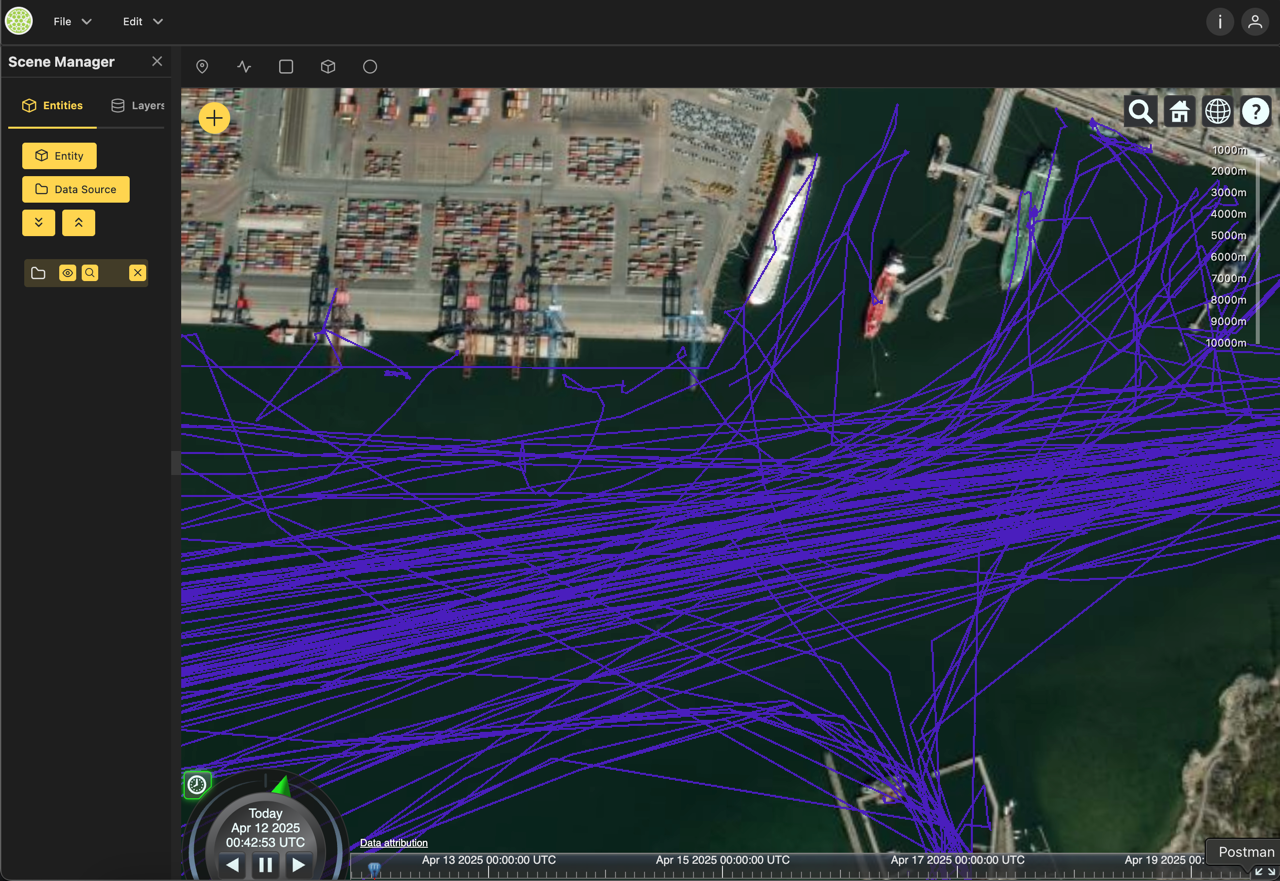Open the Data attribution link
The image size is (1280, 881).
click(x=393, y=843)
